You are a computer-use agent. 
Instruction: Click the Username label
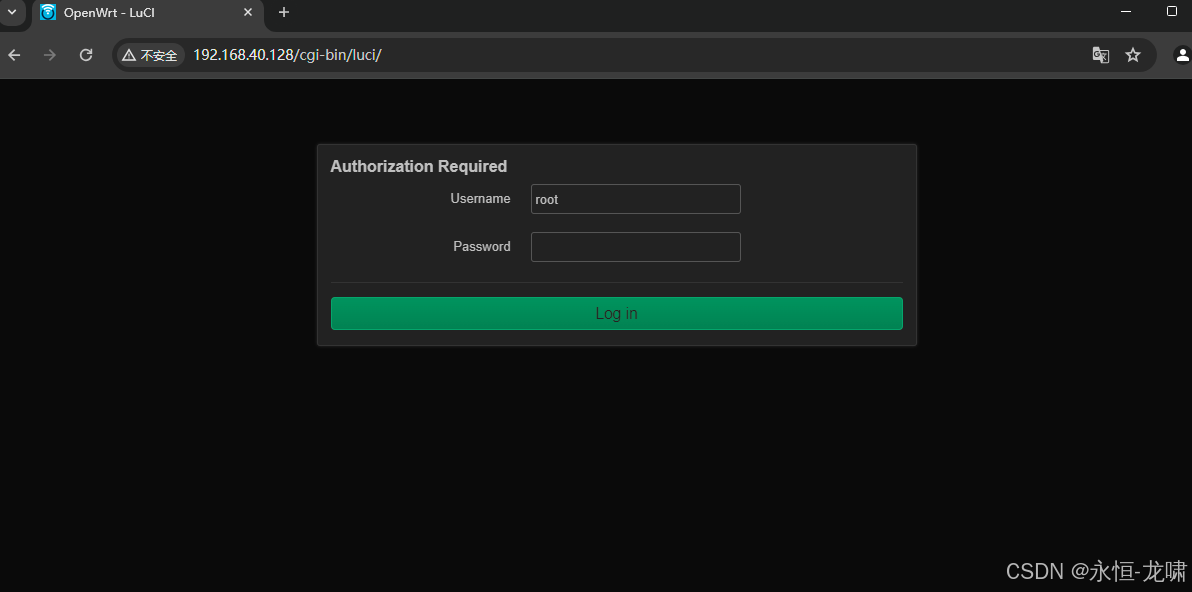[480, 198]
